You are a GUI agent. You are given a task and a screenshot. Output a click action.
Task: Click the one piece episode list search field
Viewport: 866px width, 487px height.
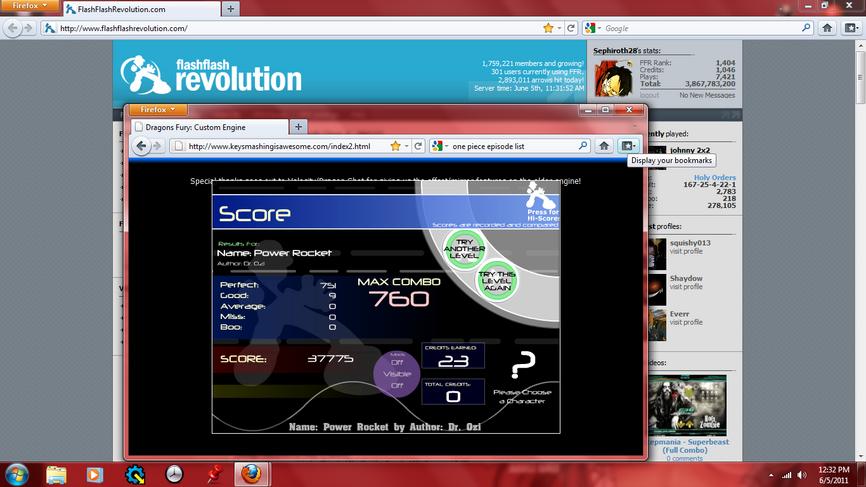514,146
